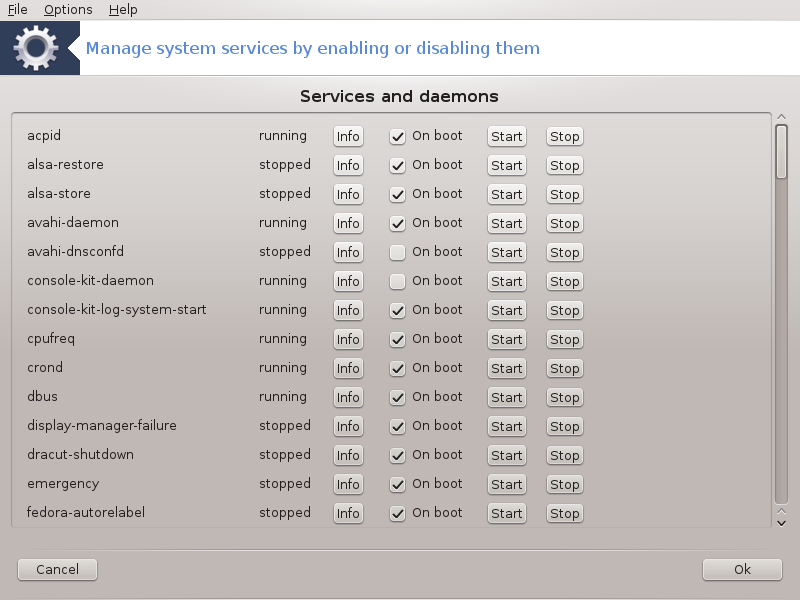Show Info for fedora-autorelabel
800x600 pixels.
[x=348, y=513]
